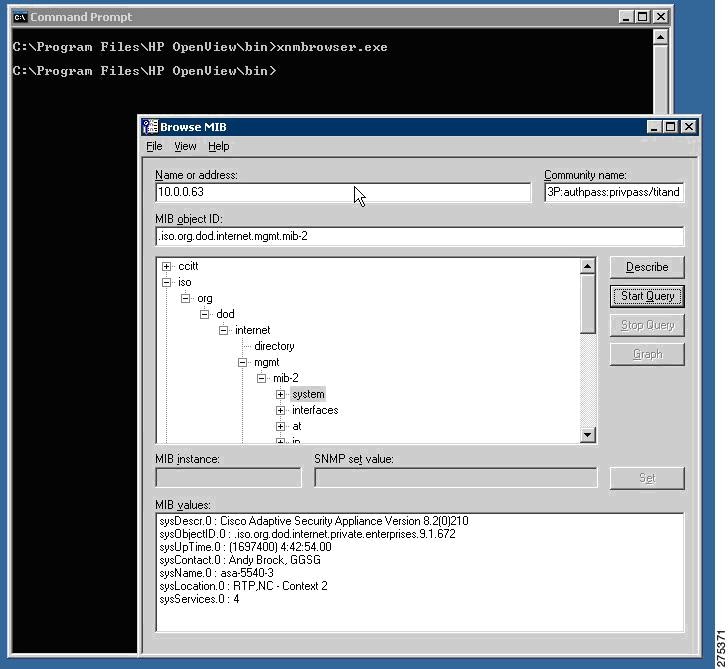Click the SNMP set value field
The image size is (728, 669).
coord(455,478)
